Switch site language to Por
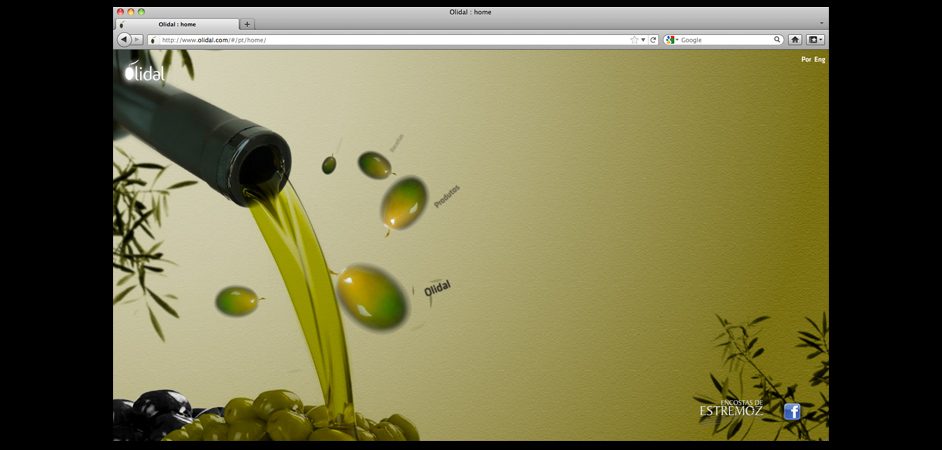Viewport: 942px width, 450px height. pyautogui.click(x=806, y=60)
